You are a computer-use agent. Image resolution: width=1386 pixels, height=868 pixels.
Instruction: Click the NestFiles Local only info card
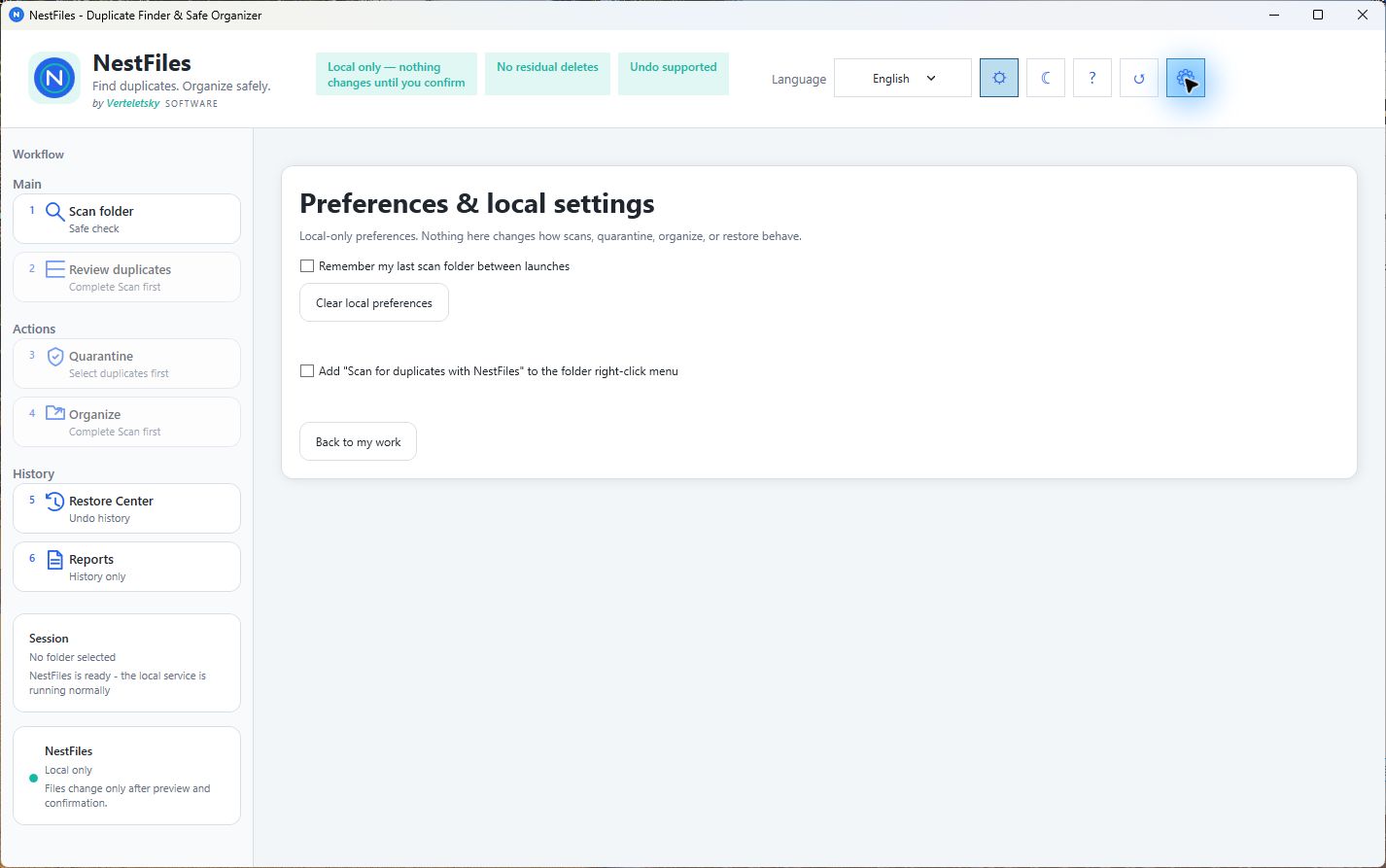pyautogui.click(x=126, y=776)
